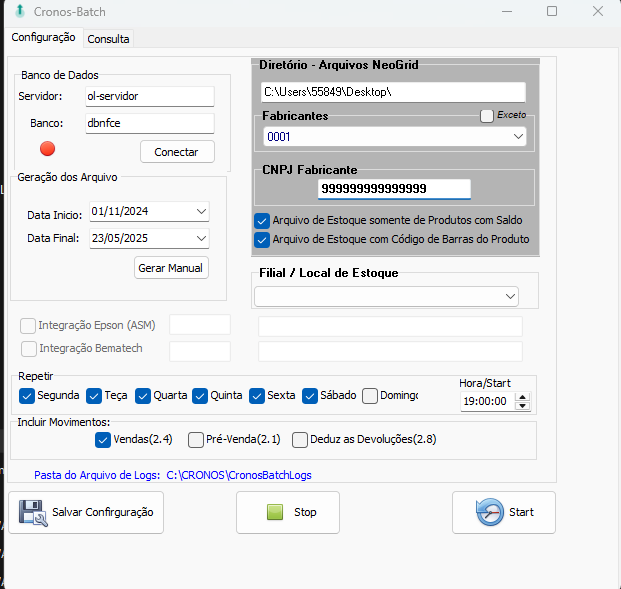This screenshot has width=621, height=589.
Task: Click the Start button
Action: pos(504,513)
